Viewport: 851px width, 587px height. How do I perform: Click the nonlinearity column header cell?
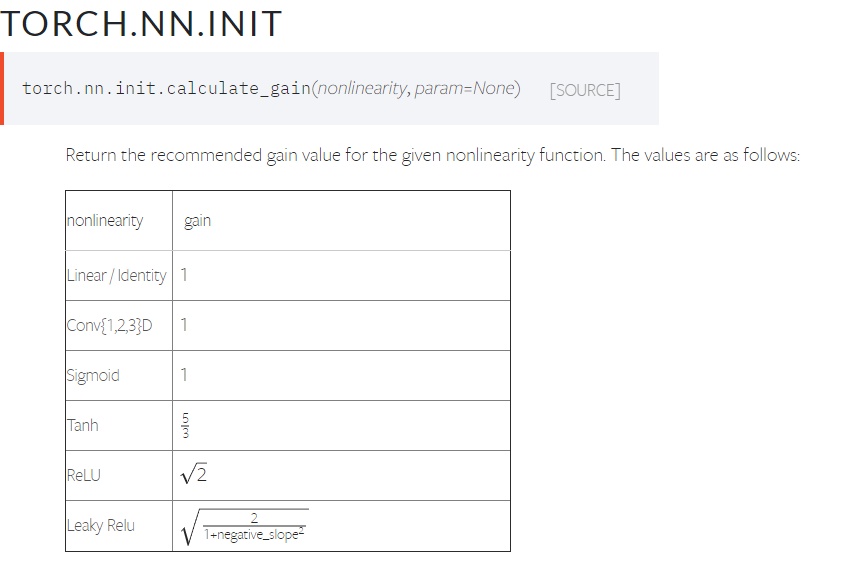119,221
